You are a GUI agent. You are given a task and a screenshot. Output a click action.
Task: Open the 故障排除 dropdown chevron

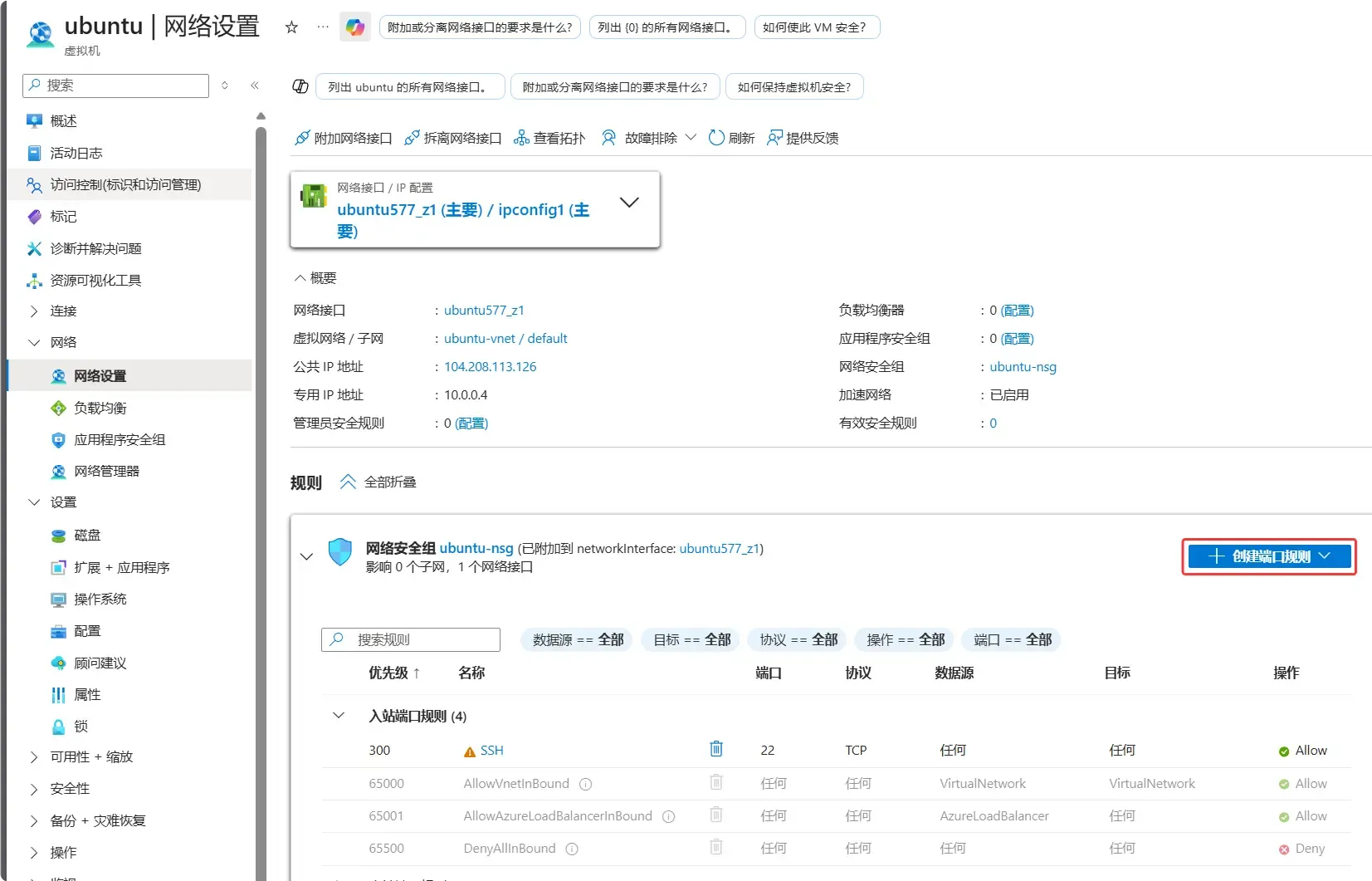coord(691,138)
